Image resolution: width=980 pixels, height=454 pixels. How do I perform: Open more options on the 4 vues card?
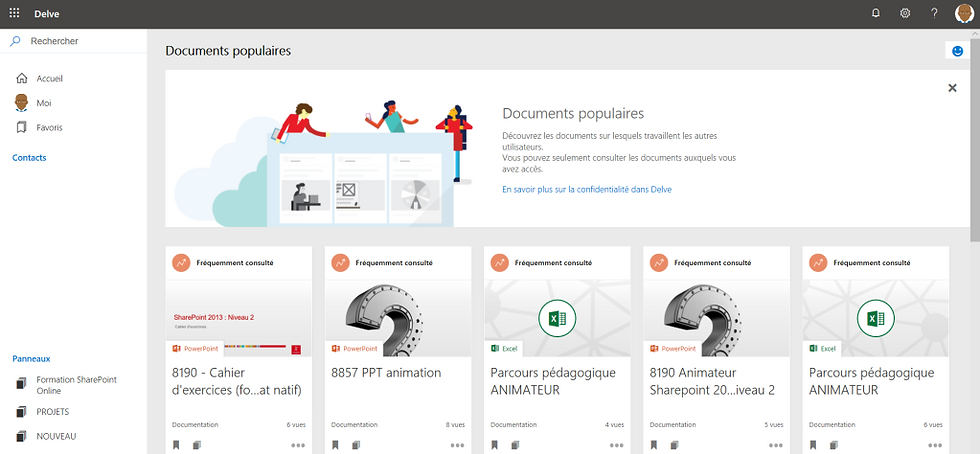pyautogui.click(x=617, y=445)
